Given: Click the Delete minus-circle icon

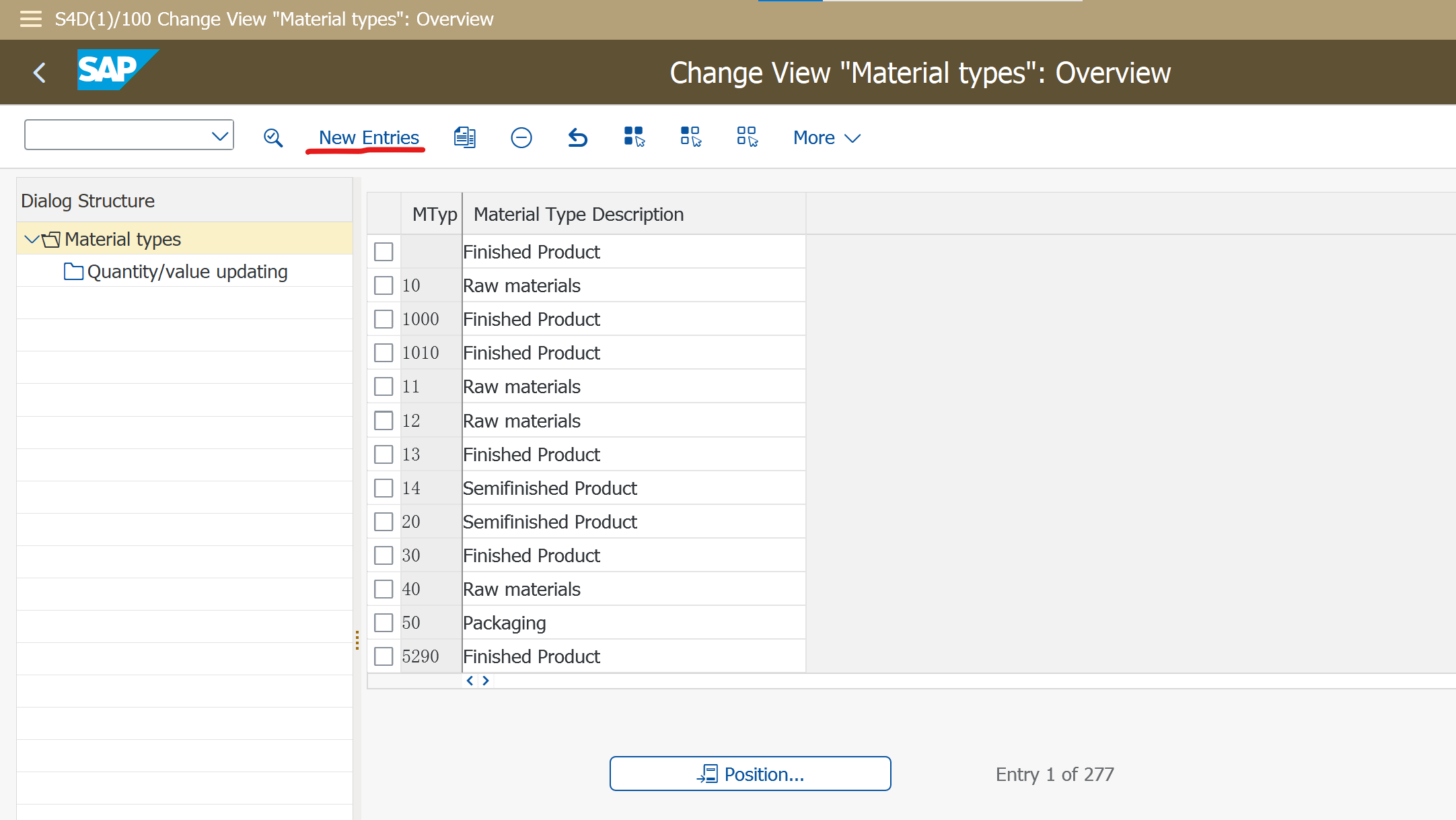Looking at the screenshot, I should [521, 137].
